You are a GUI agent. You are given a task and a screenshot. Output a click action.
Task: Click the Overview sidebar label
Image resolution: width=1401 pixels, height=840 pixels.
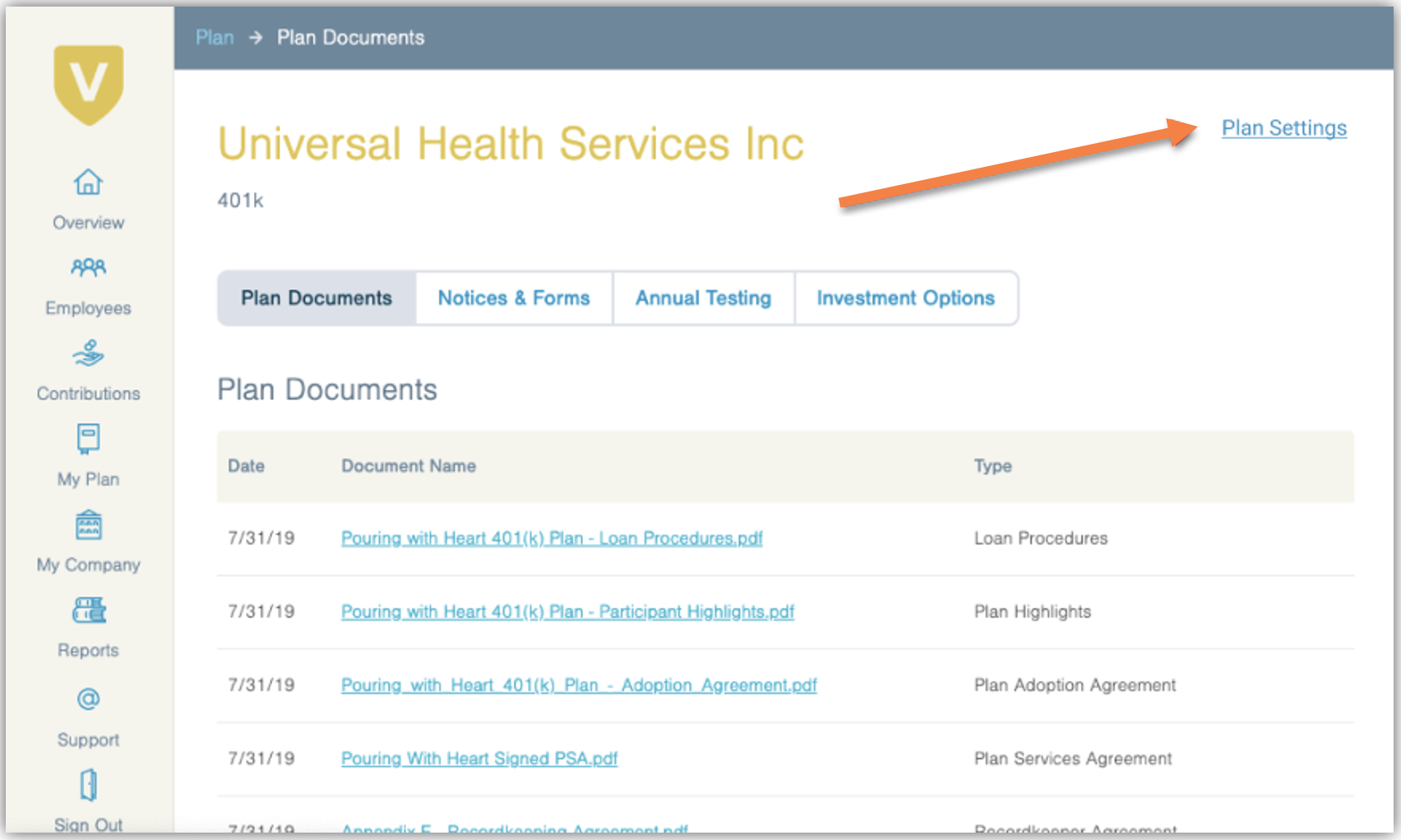pyautogui.click(x=88, y=223)
